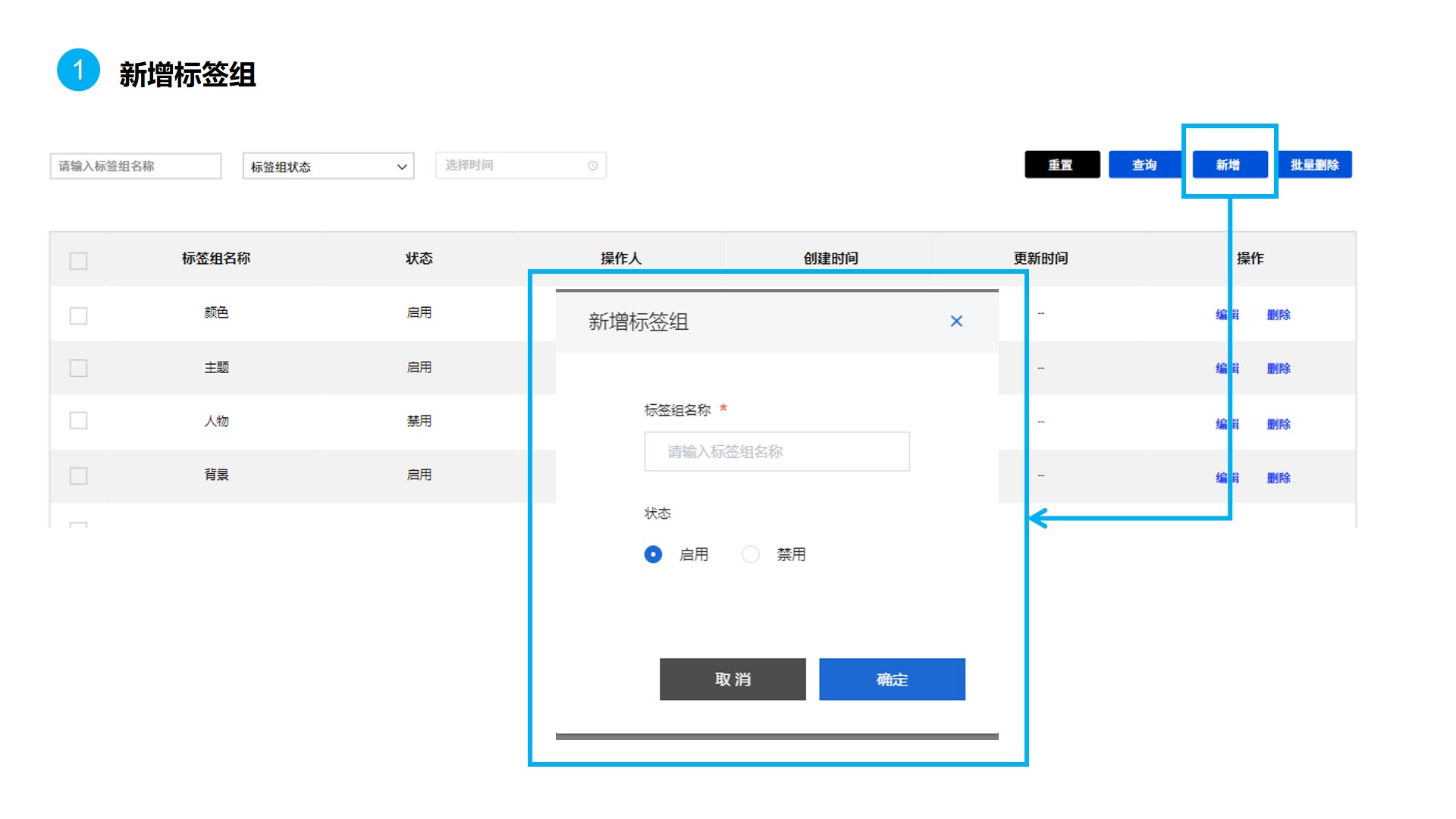Click the clock icon in time picker
This screenshot has width=1456, height=819.
pyautogui.click(x=592, y=166)
